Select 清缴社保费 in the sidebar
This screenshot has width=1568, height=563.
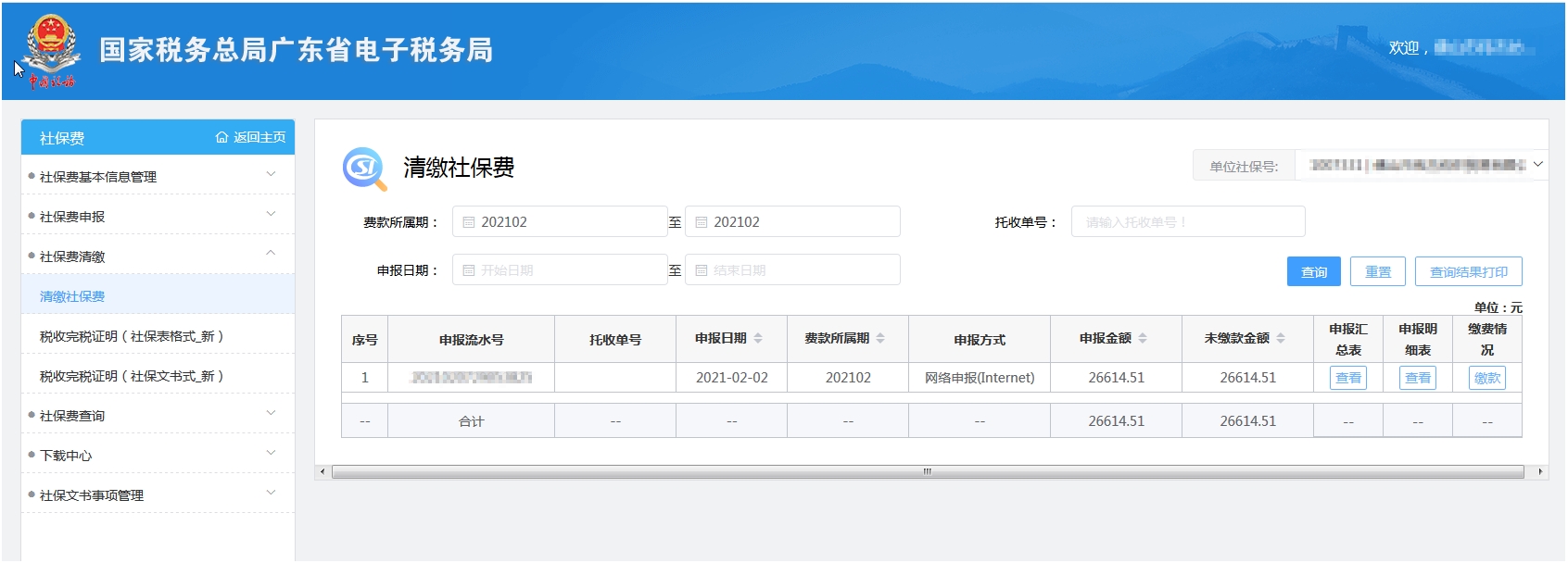pyautogui.click(x=72, y=296)
